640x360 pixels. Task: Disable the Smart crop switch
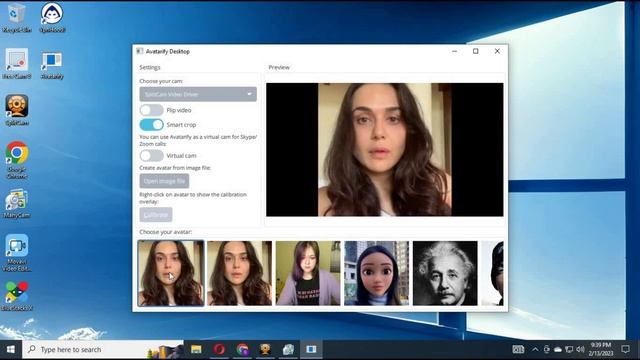click(151, 124)
